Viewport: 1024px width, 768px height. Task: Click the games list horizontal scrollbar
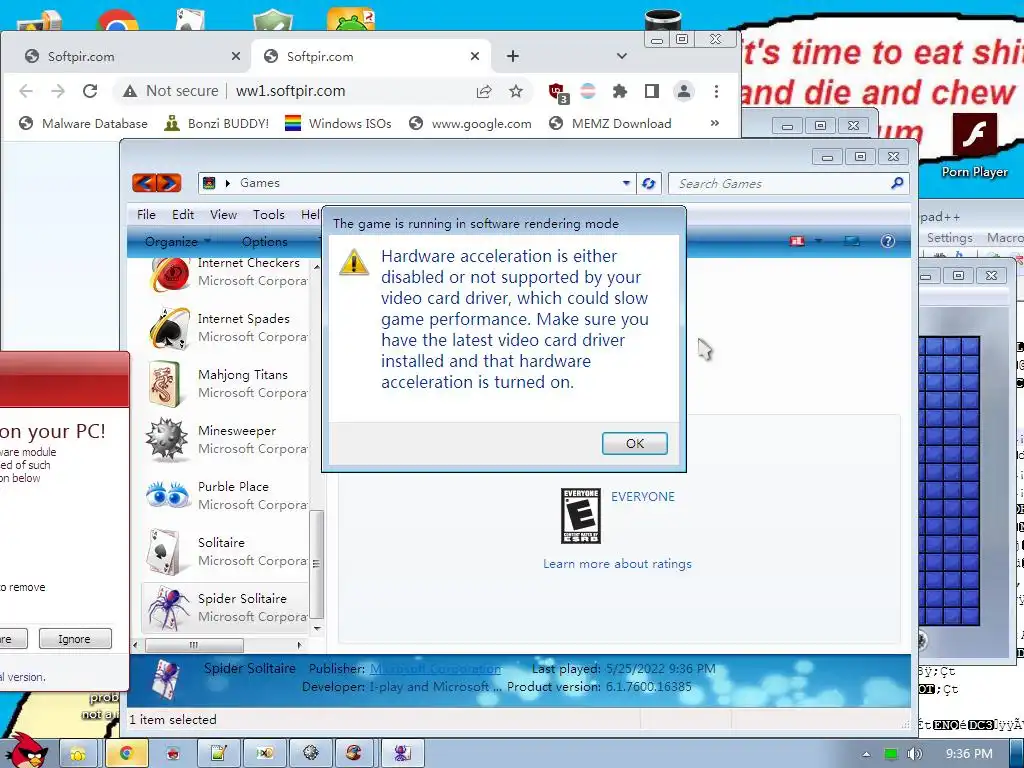(x=194, y=645)
